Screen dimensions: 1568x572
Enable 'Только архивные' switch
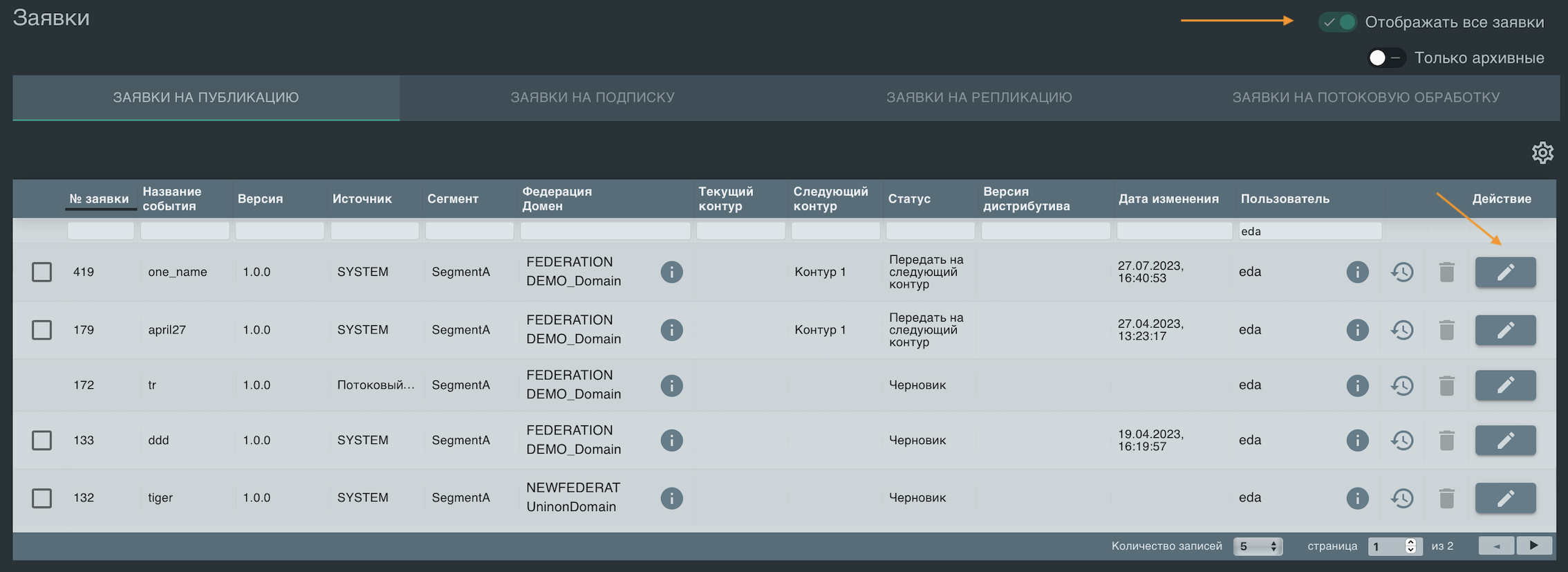click(1385, 58)
